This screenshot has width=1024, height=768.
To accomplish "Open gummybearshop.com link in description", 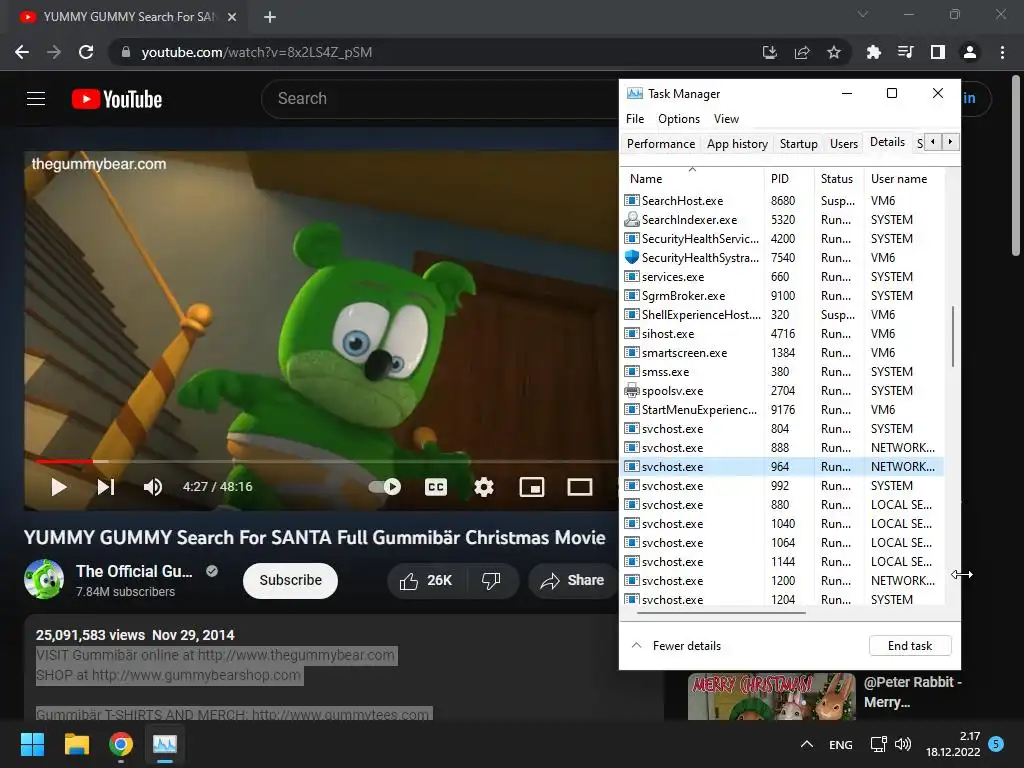I will point(196,675).
